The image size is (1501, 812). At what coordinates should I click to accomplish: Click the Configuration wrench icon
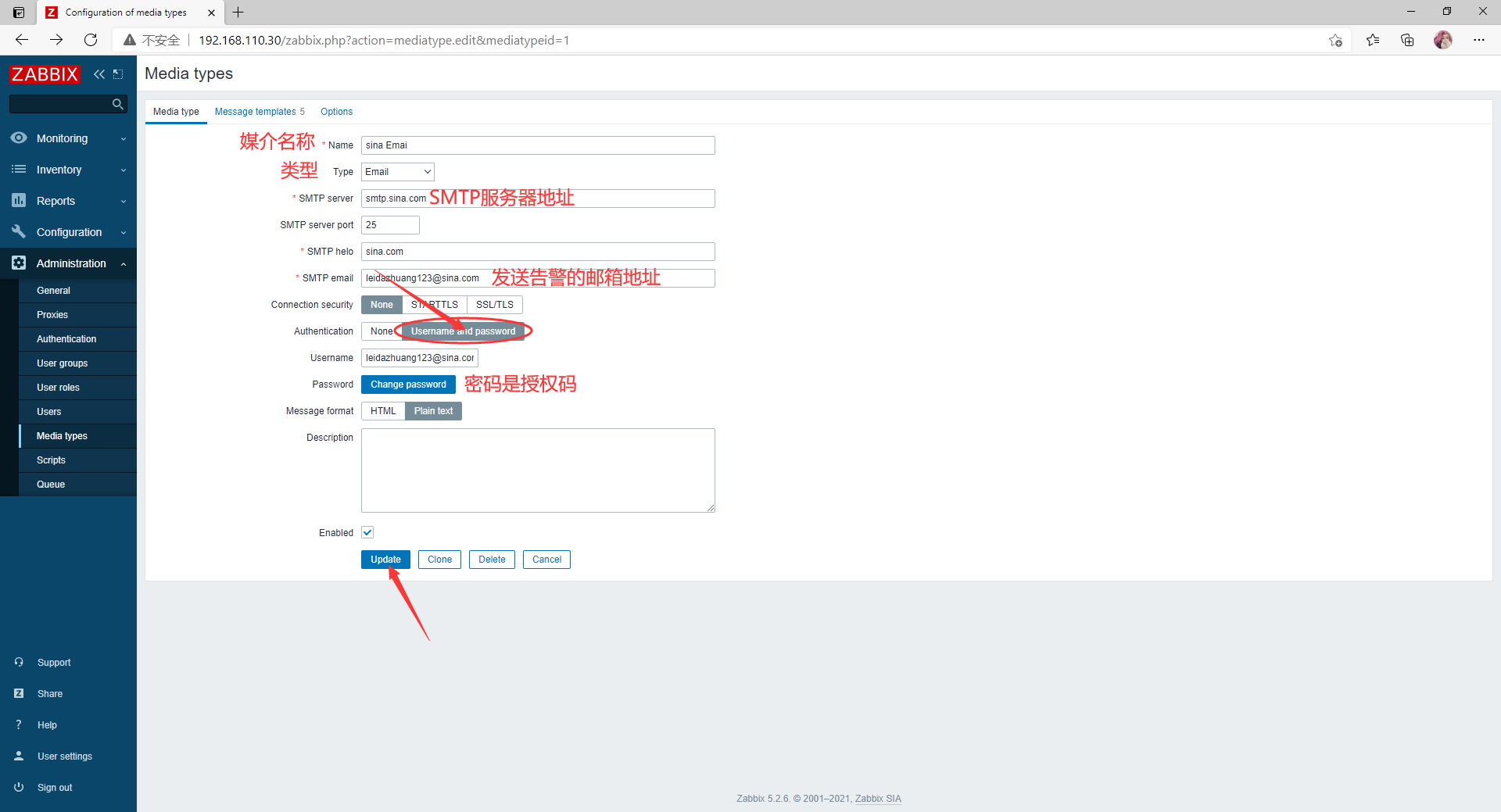[x=19, y=232]
